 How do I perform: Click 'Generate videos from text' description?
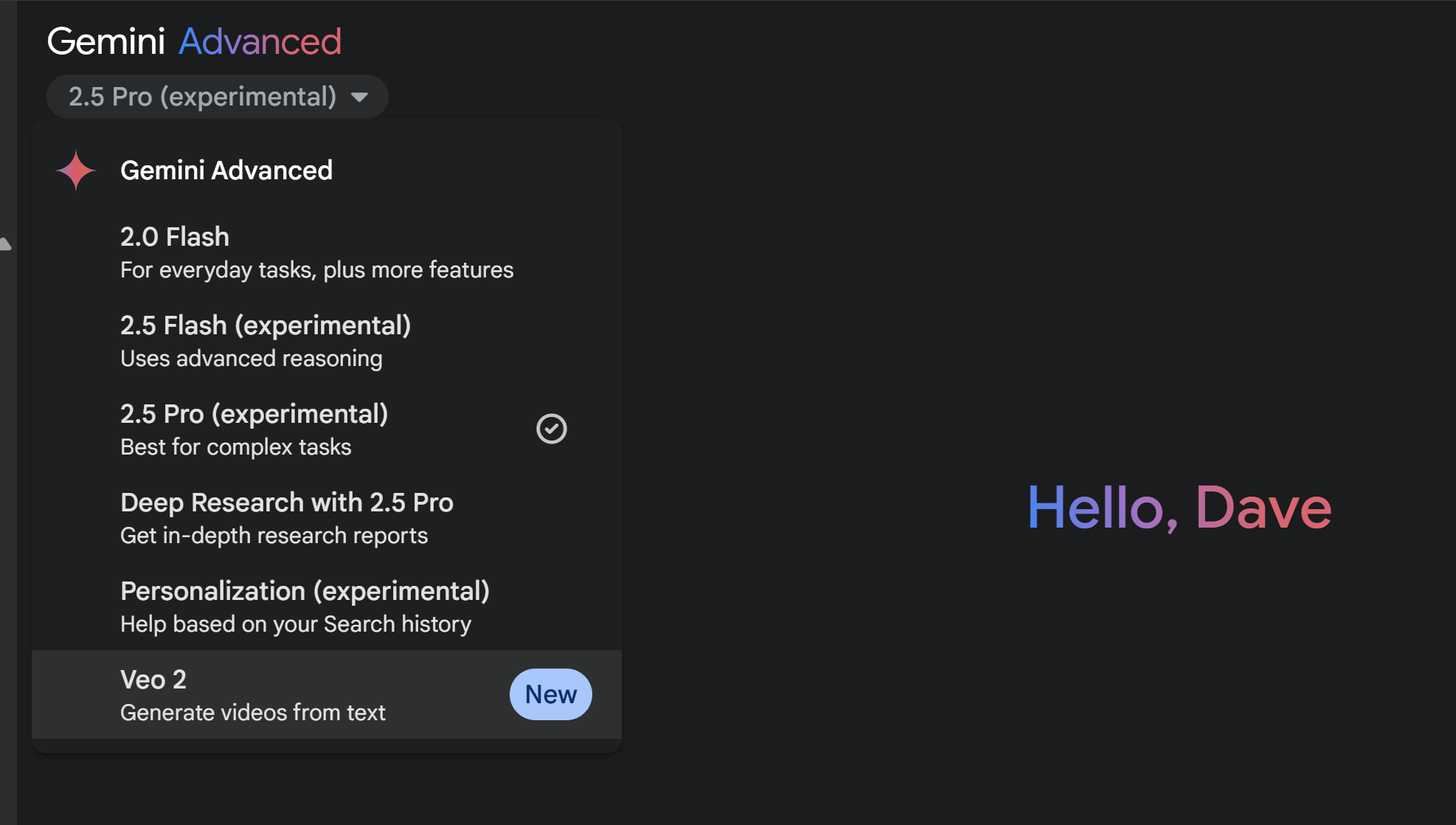click(x=252, y=713)
